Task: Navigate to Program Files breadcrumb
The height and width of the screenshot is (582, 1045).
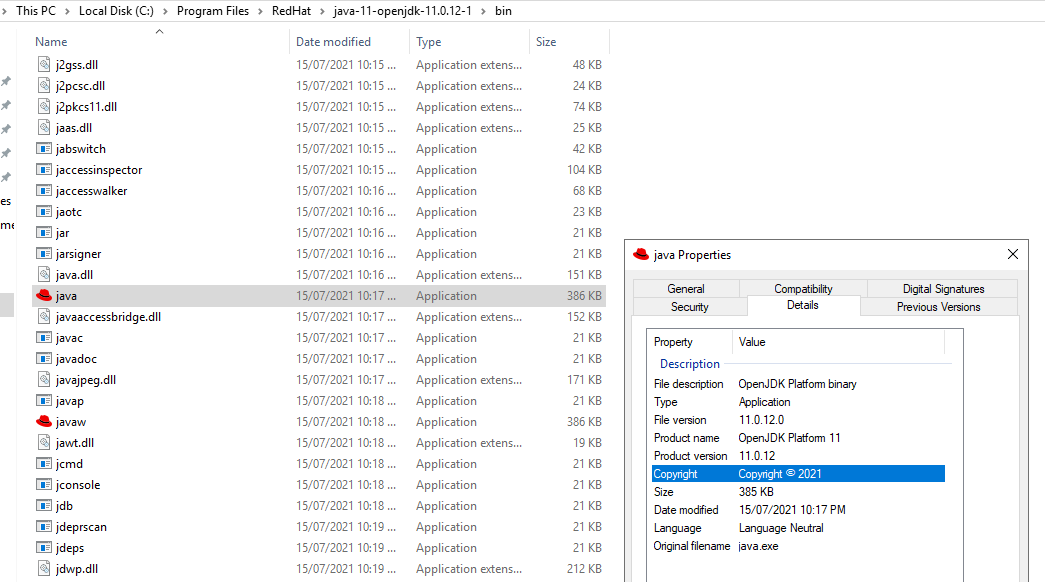Action: coord(213,11)
